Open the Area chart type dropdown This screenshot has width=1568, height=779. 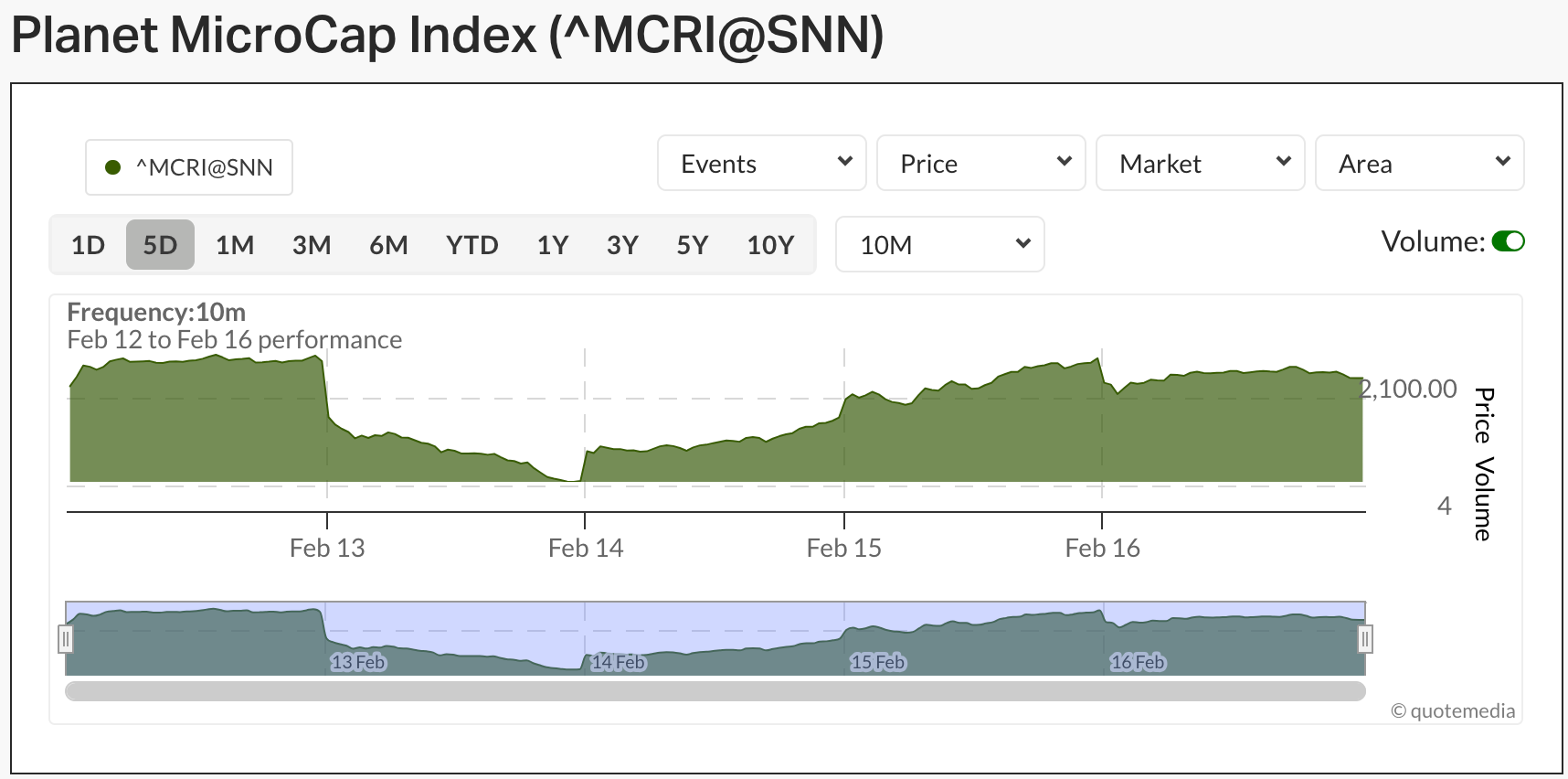1420,164
